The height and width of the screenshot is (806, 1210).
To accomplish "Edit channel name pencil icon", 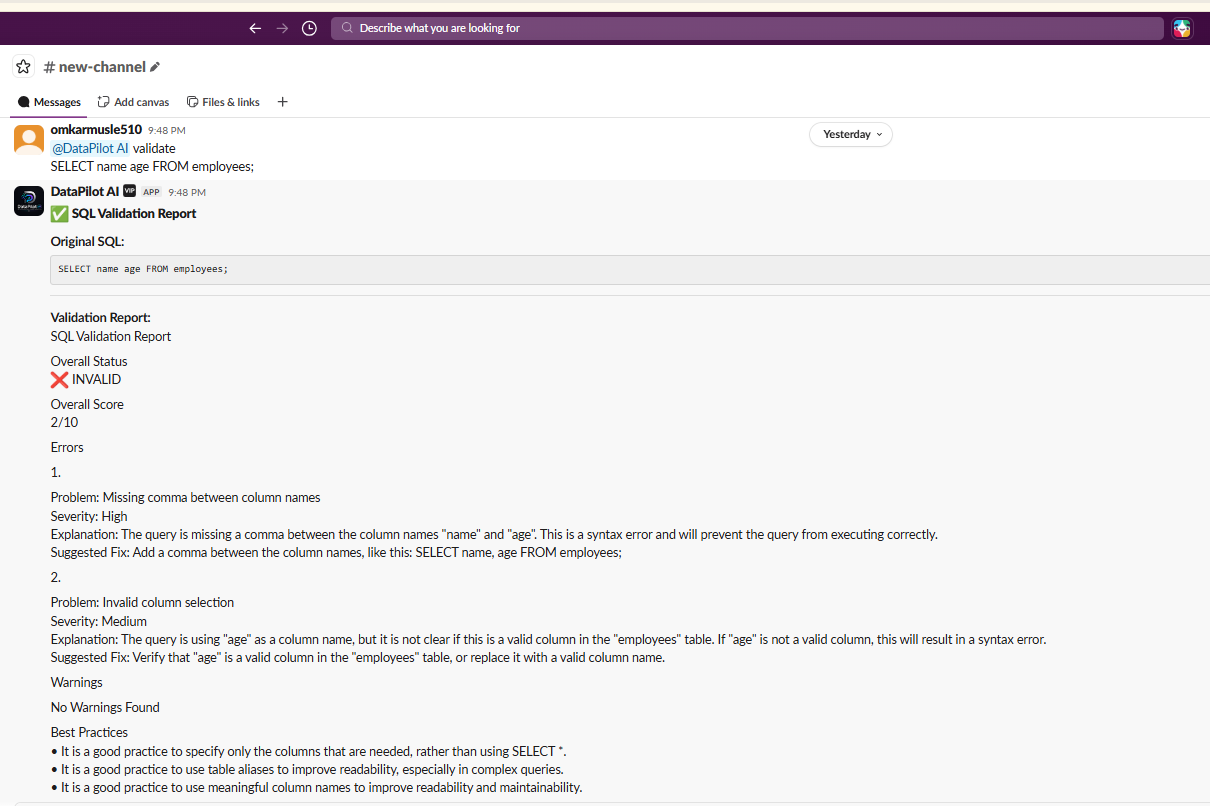I will [x=155, y=67].
